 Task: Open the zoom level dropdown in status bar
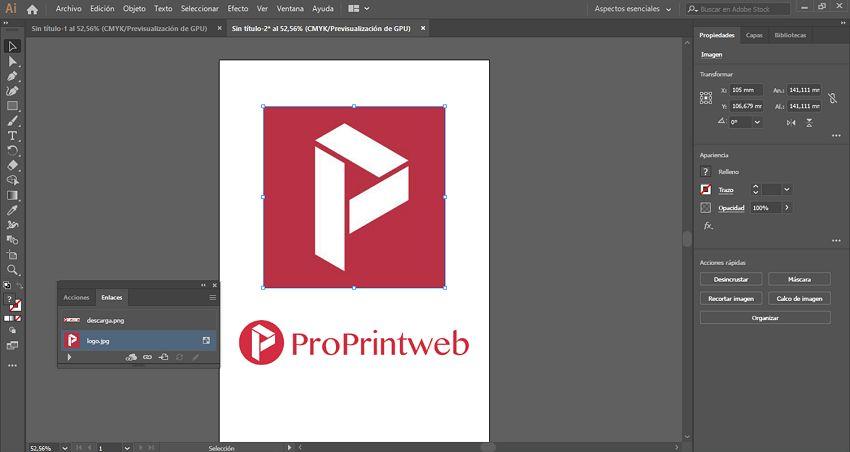65,448
